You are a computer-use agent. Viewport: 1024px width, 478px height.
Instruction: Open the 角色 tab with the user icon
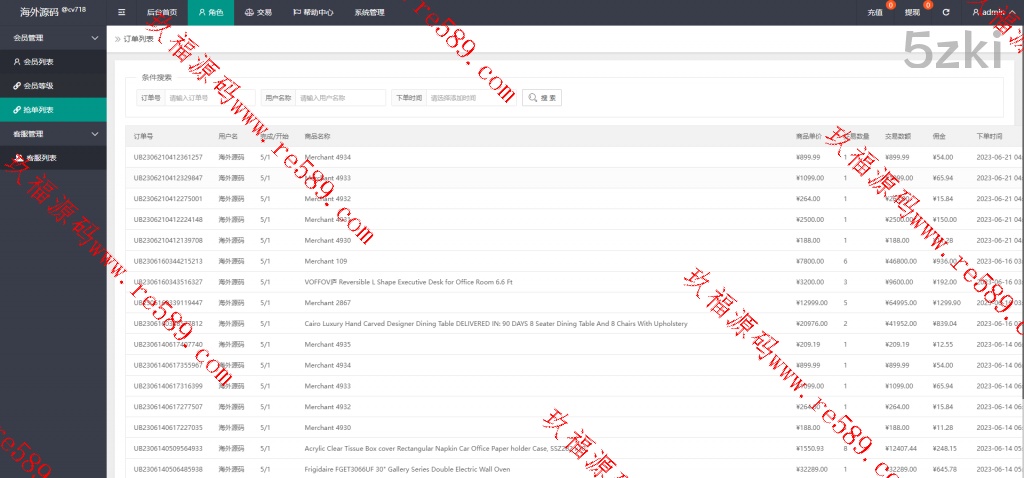pos(210,12)
